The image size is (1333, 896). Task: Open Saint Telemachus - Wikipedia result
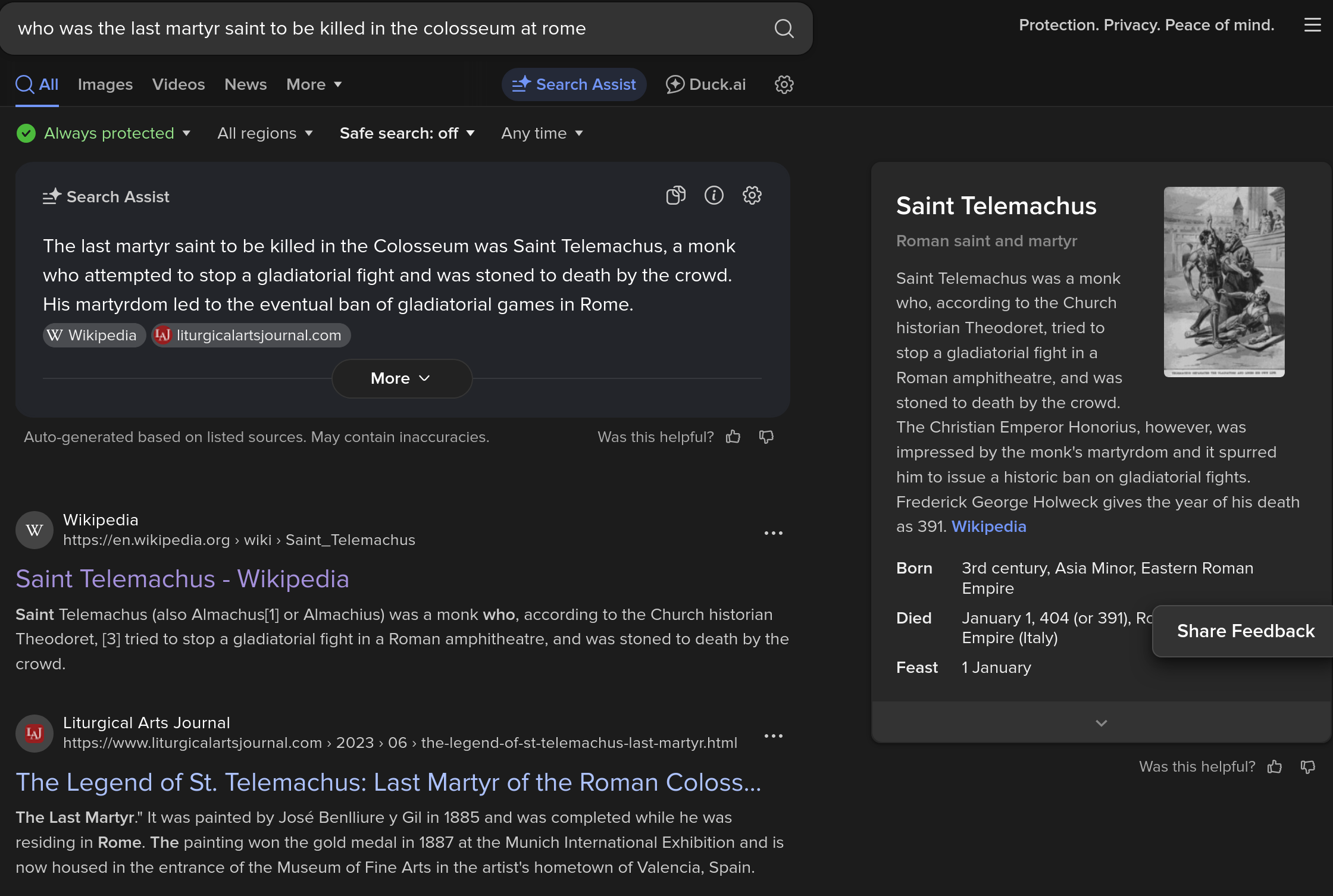182,579
